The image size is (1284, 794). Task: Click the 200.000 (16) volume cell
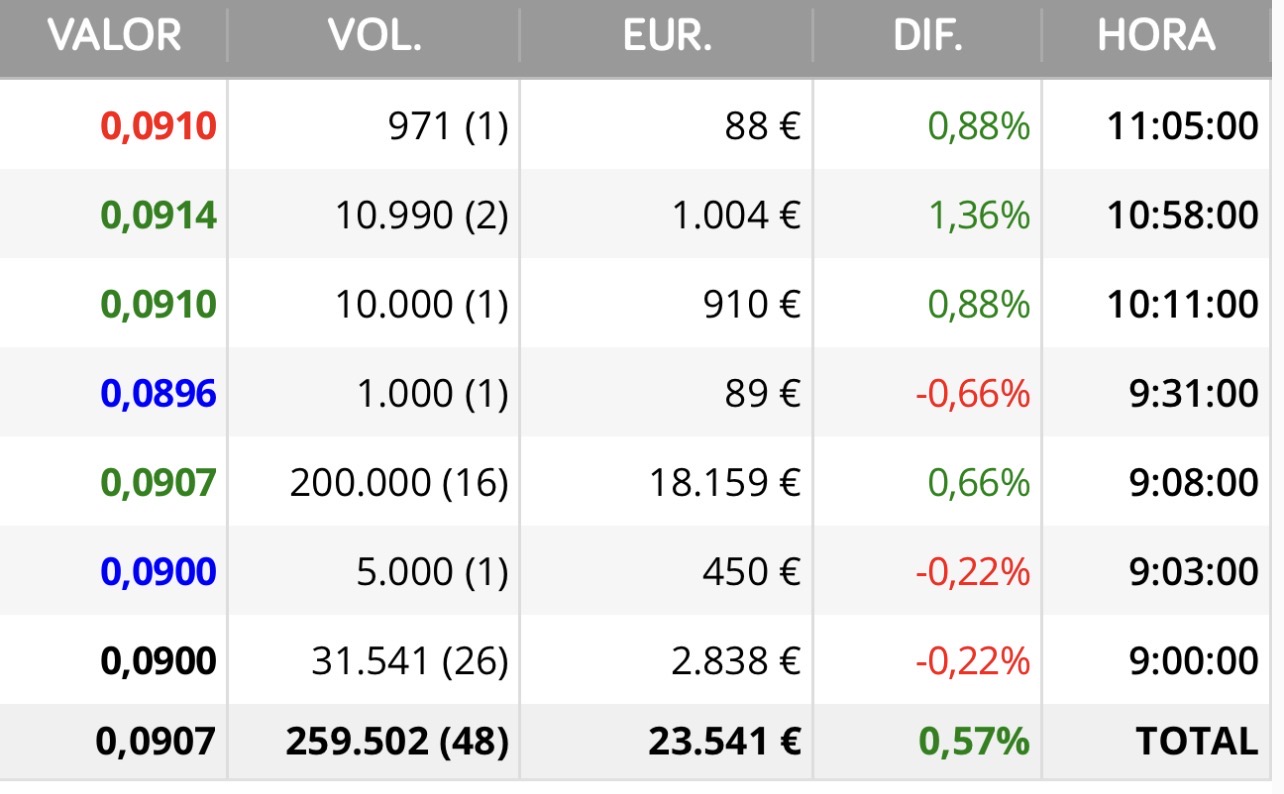[399, 484]
